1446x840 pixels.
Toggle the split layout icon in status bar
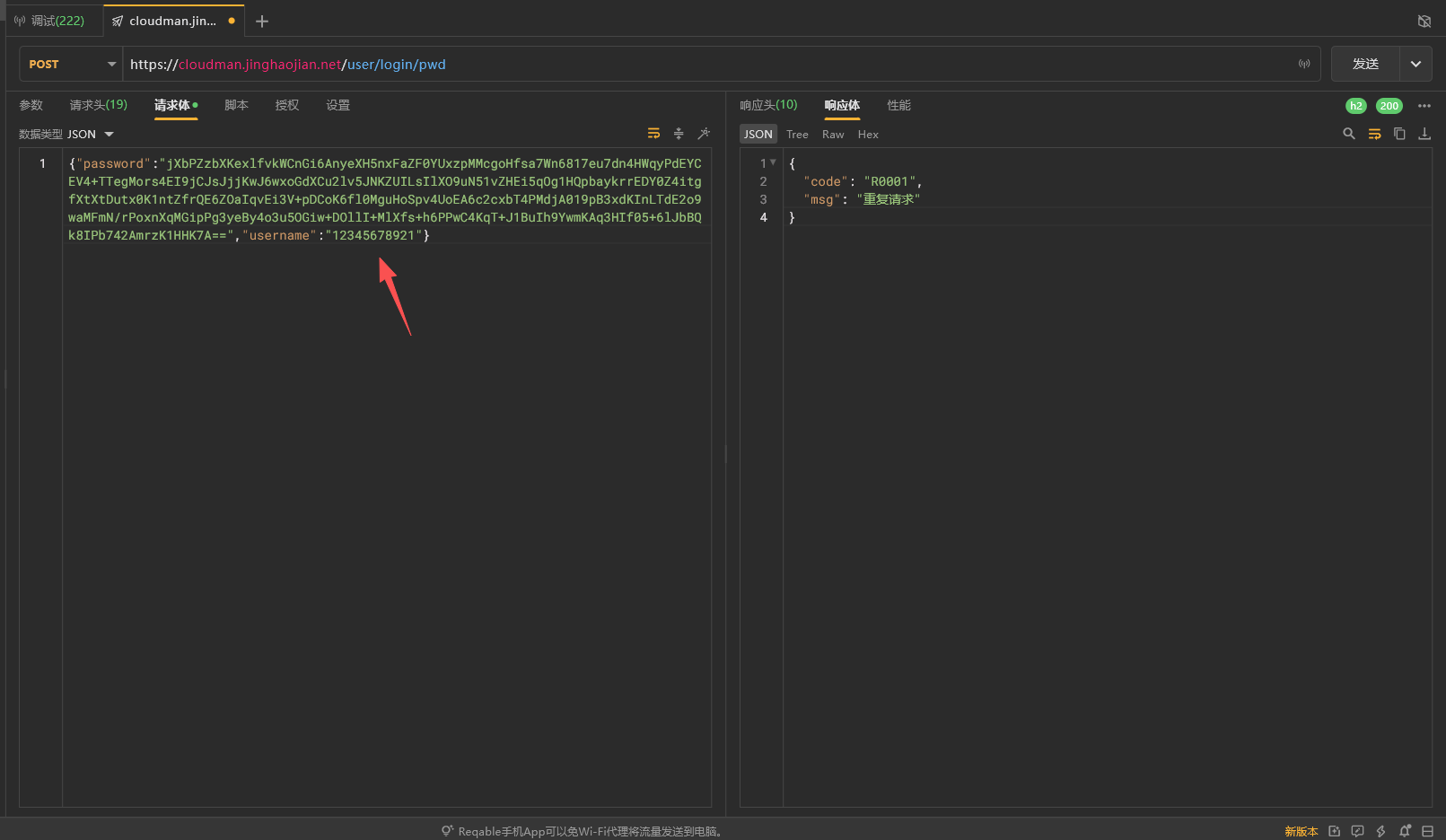pyautogui.click(x=1427, y=831)
